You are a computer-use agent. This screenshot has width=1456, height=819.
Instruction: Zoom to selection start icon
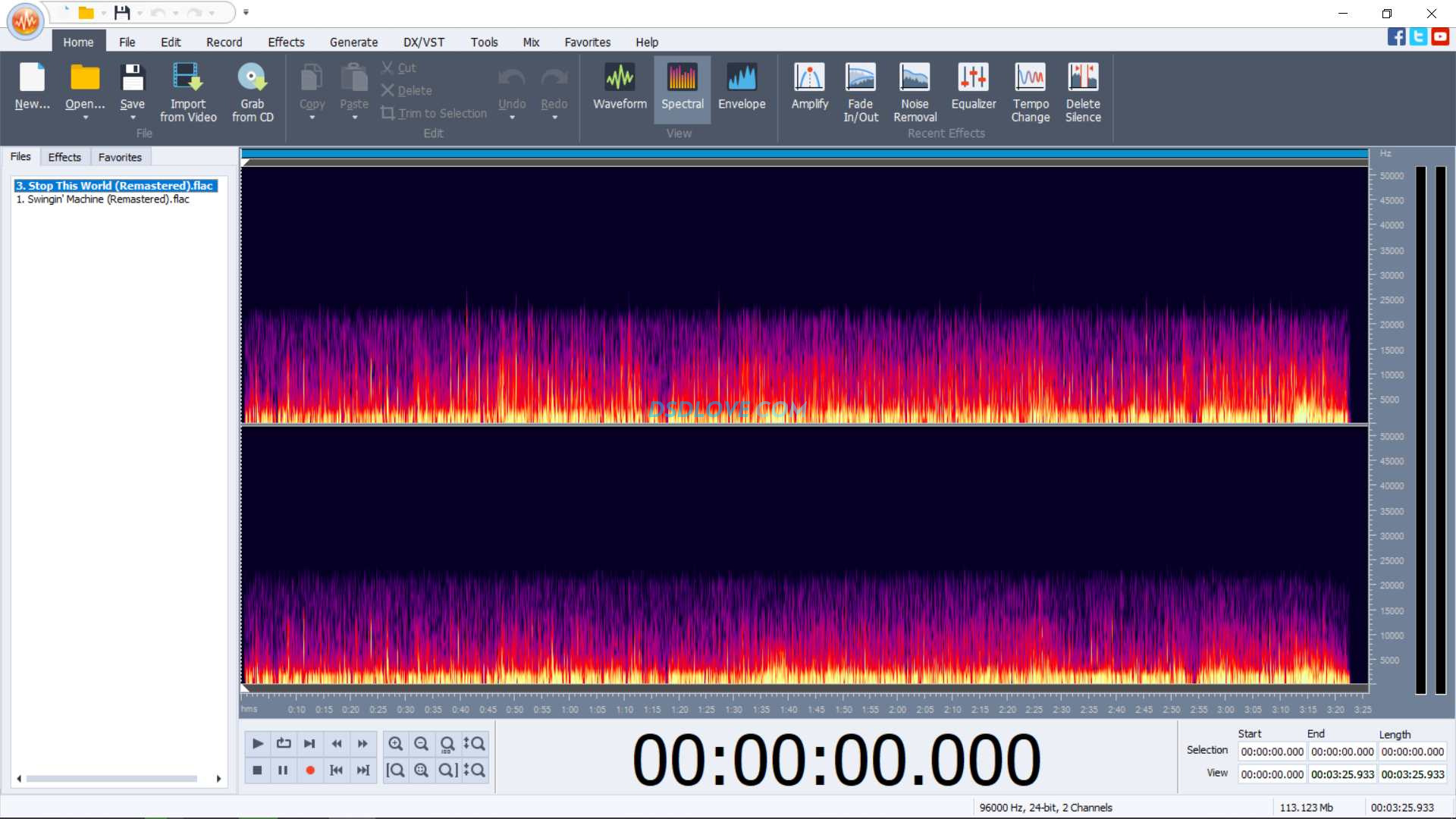[395, 770]
